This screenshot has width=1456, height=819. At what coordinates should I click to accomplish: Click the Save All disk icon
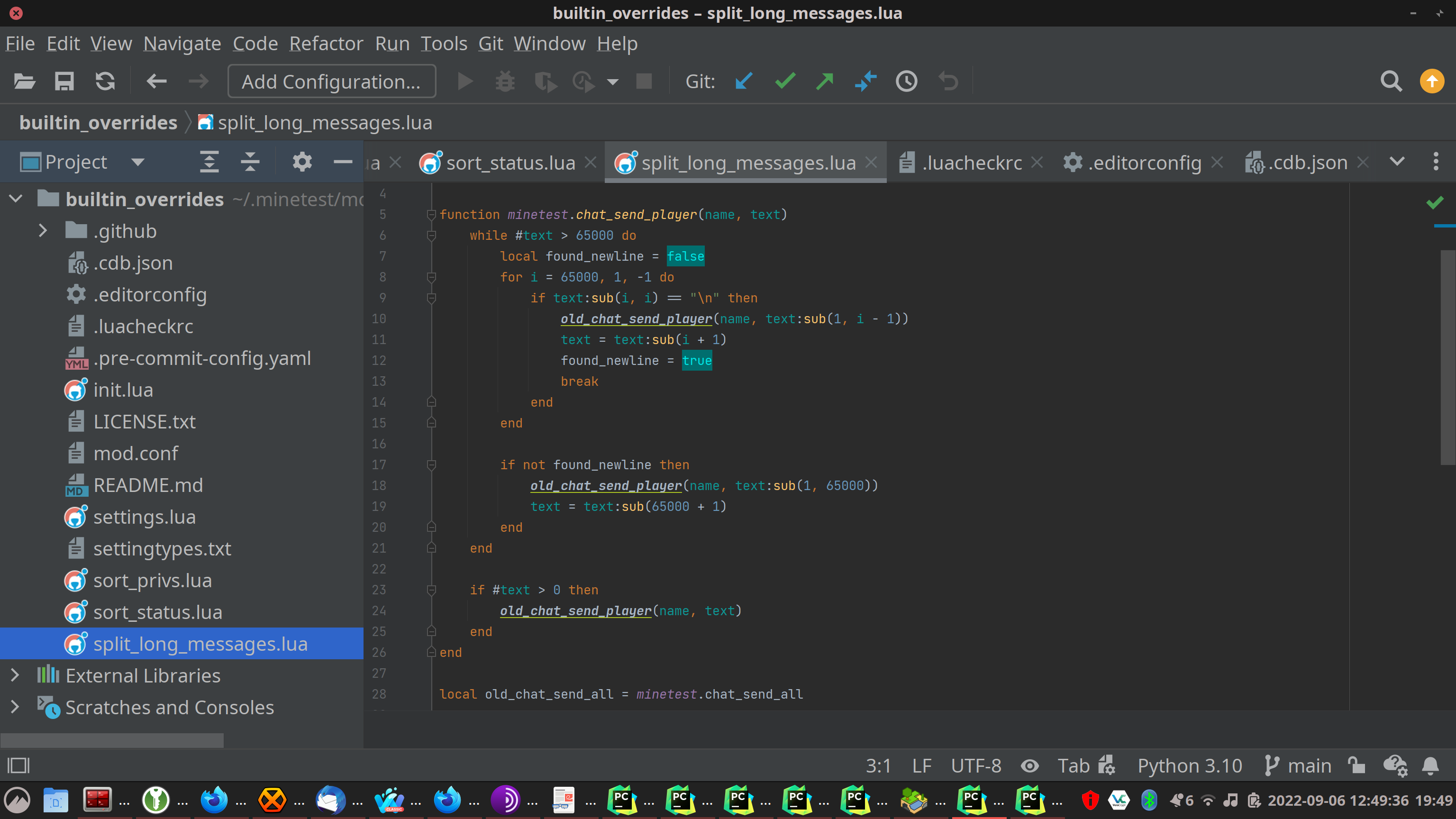pos(64,82)
